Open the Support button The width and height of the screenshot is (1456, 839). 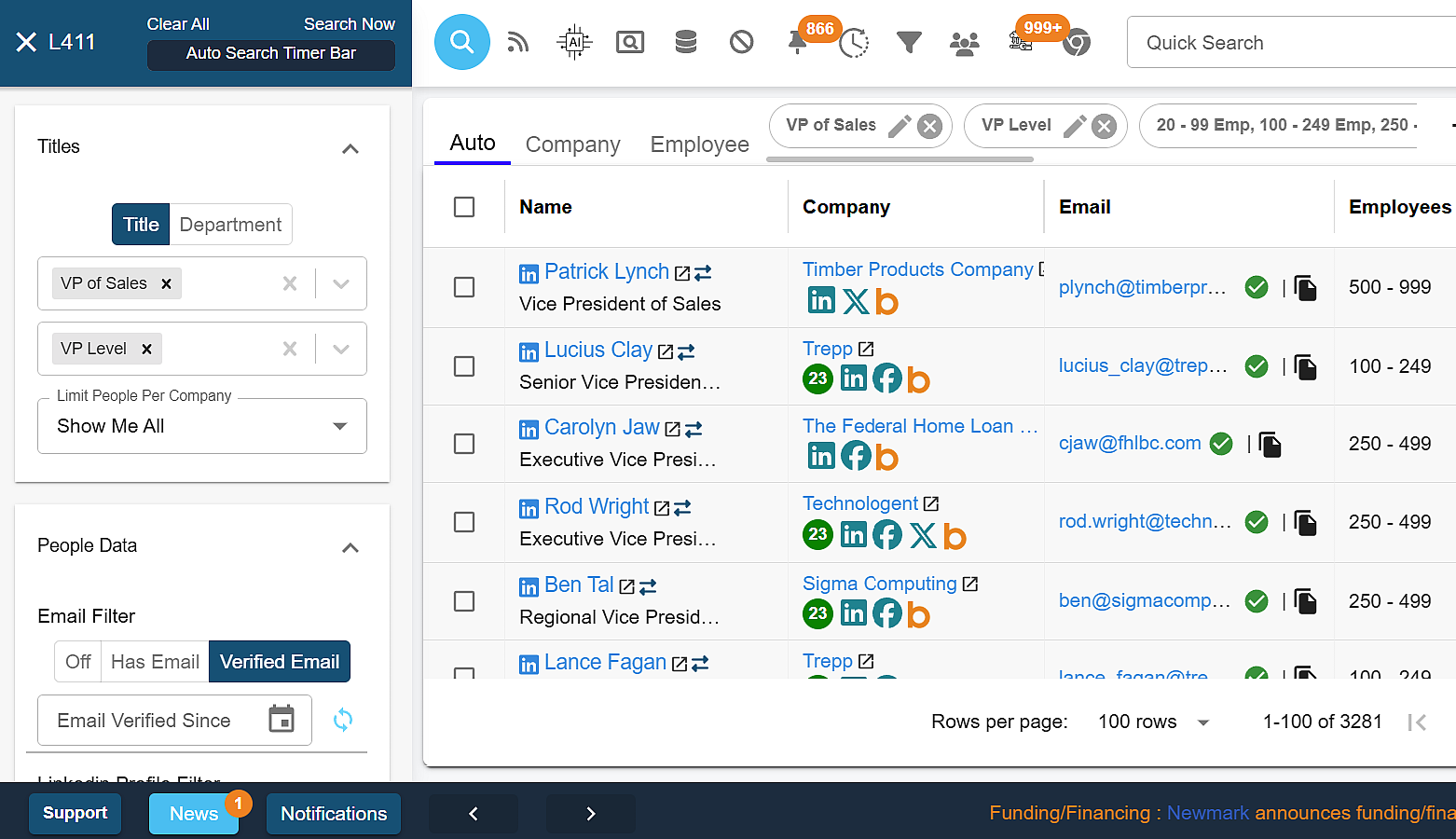pos(75,814)
